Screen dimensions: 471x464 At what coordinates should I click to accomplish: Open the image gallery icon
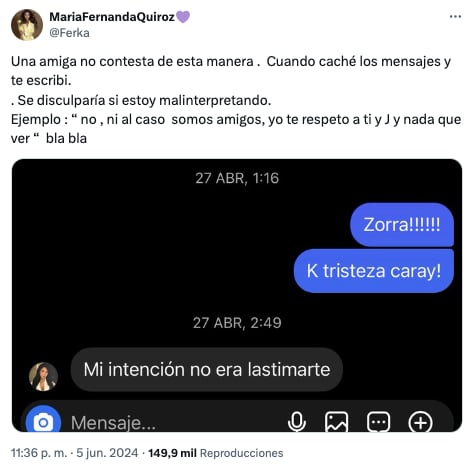[x=337, y=422]
